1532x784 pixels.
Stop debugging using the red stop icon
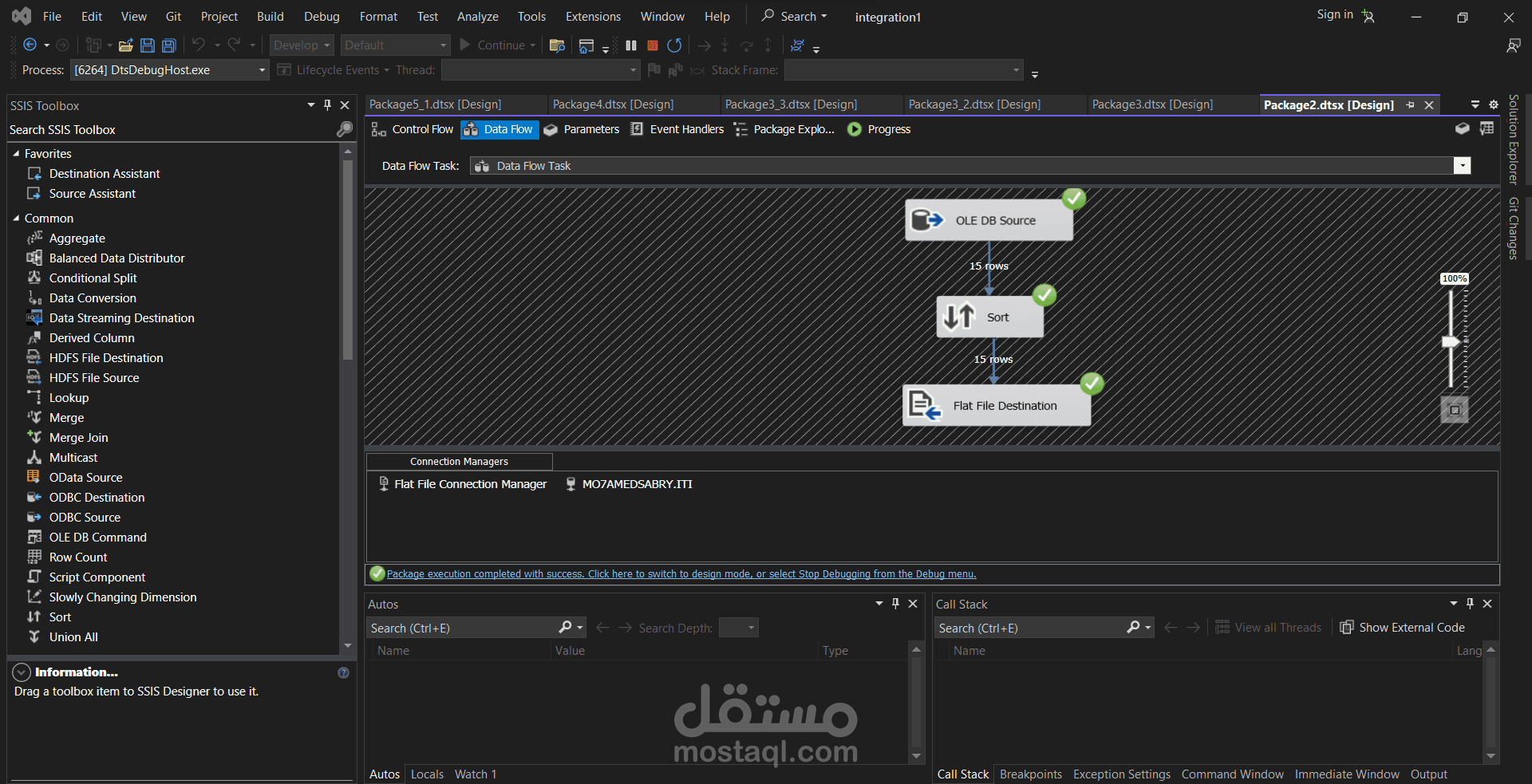(653, 45)
